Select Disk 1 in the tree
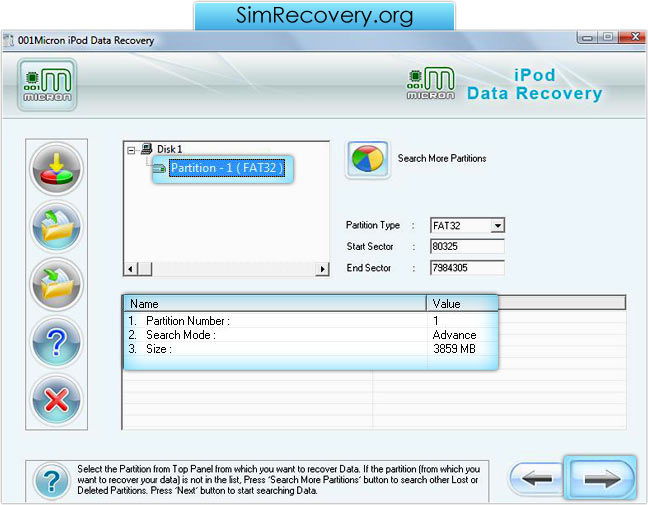The height and width of the screenshot is (505, 648). point(169,149)
